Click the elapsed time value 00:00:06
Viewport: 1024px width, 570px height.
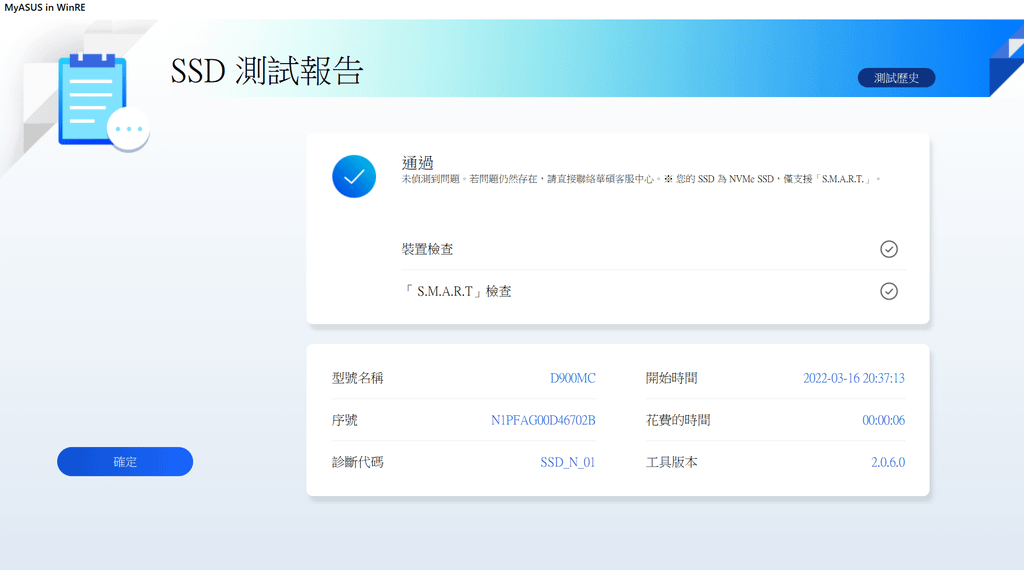pyautogui.click(x=884, y=420)
